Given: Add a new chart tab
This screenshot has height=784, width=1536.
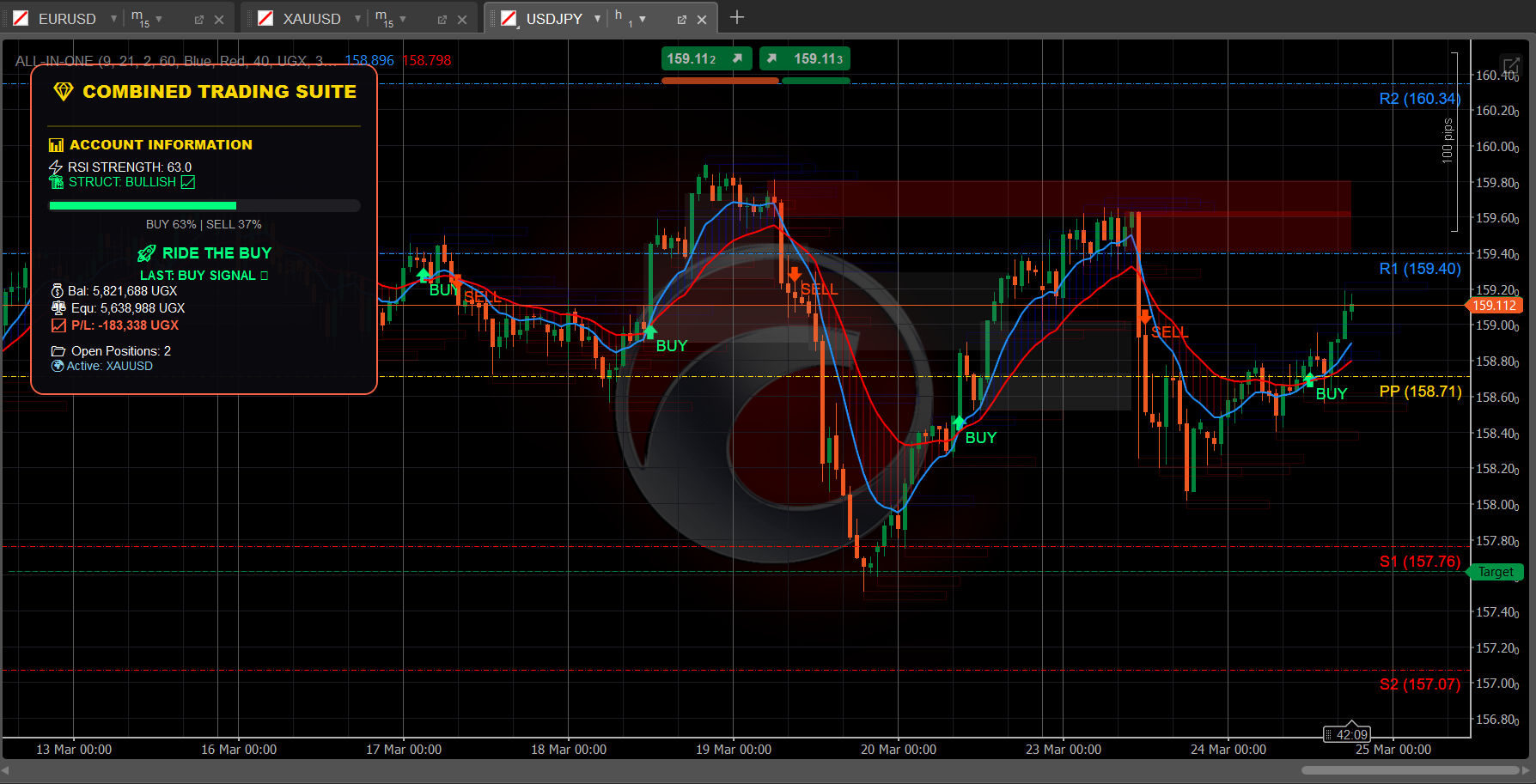Looking at the screenshot, I should coord(736,18).
